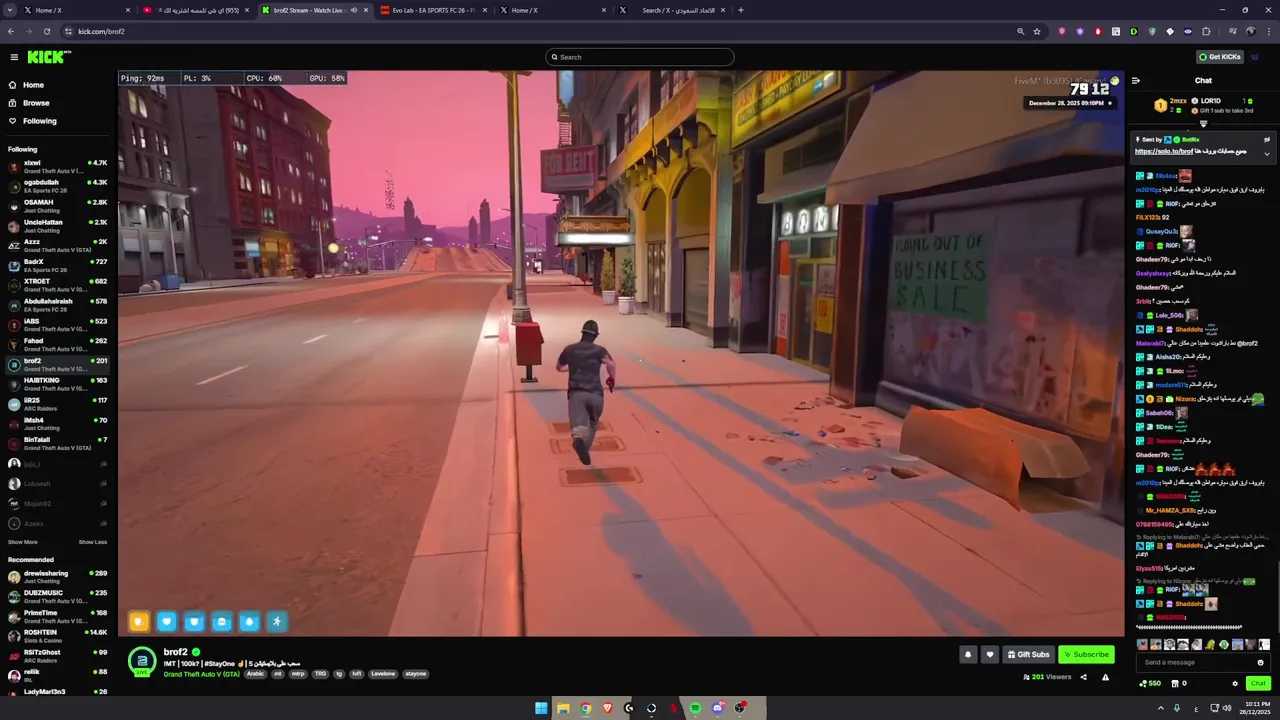This screenshot has width=1280, height=720.
Task: Open the pinned solo.to/brof link
Action: pos(1164,151)
